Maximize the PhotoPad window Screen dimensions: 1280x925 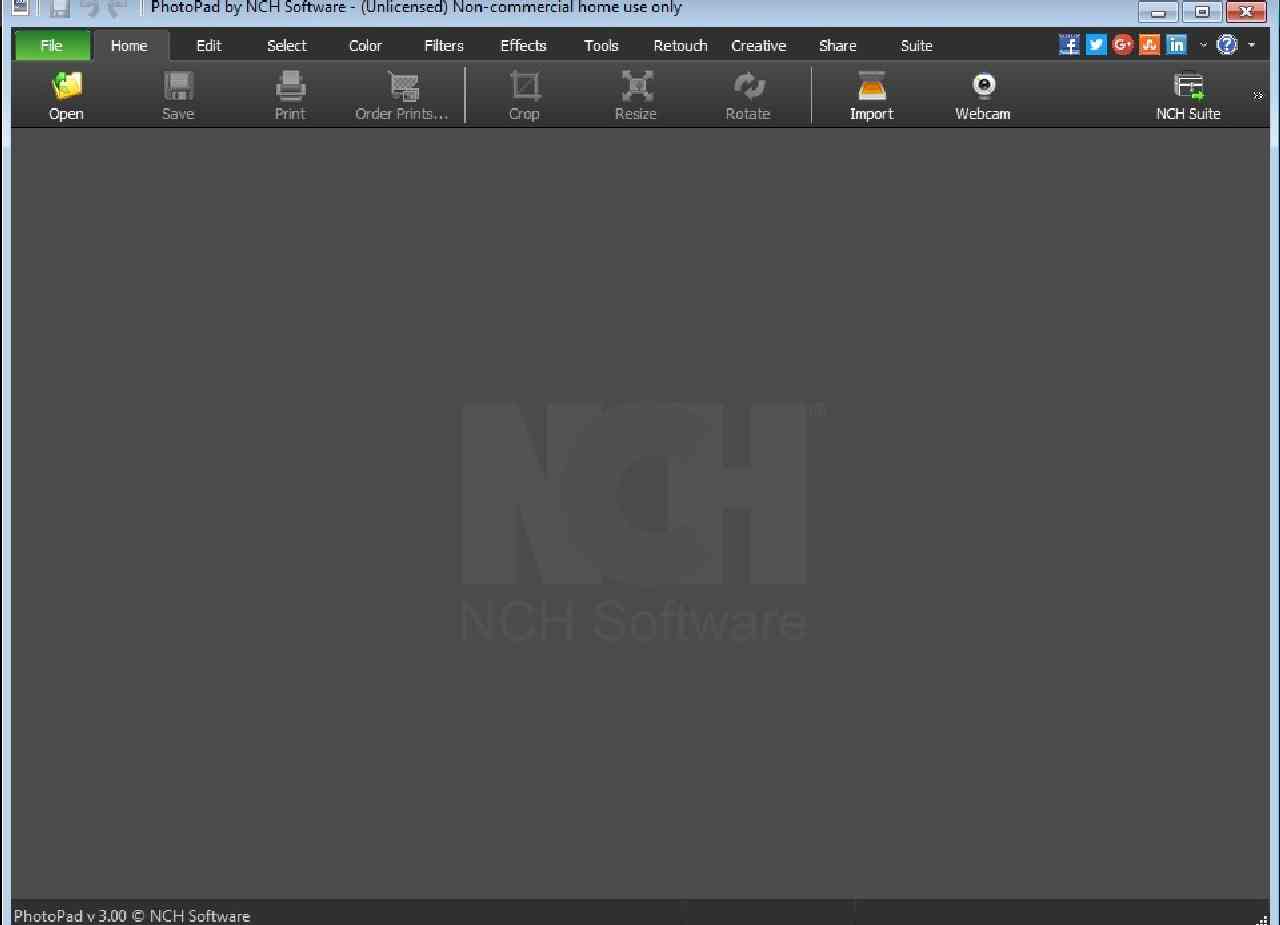[x=1201, y=13]
